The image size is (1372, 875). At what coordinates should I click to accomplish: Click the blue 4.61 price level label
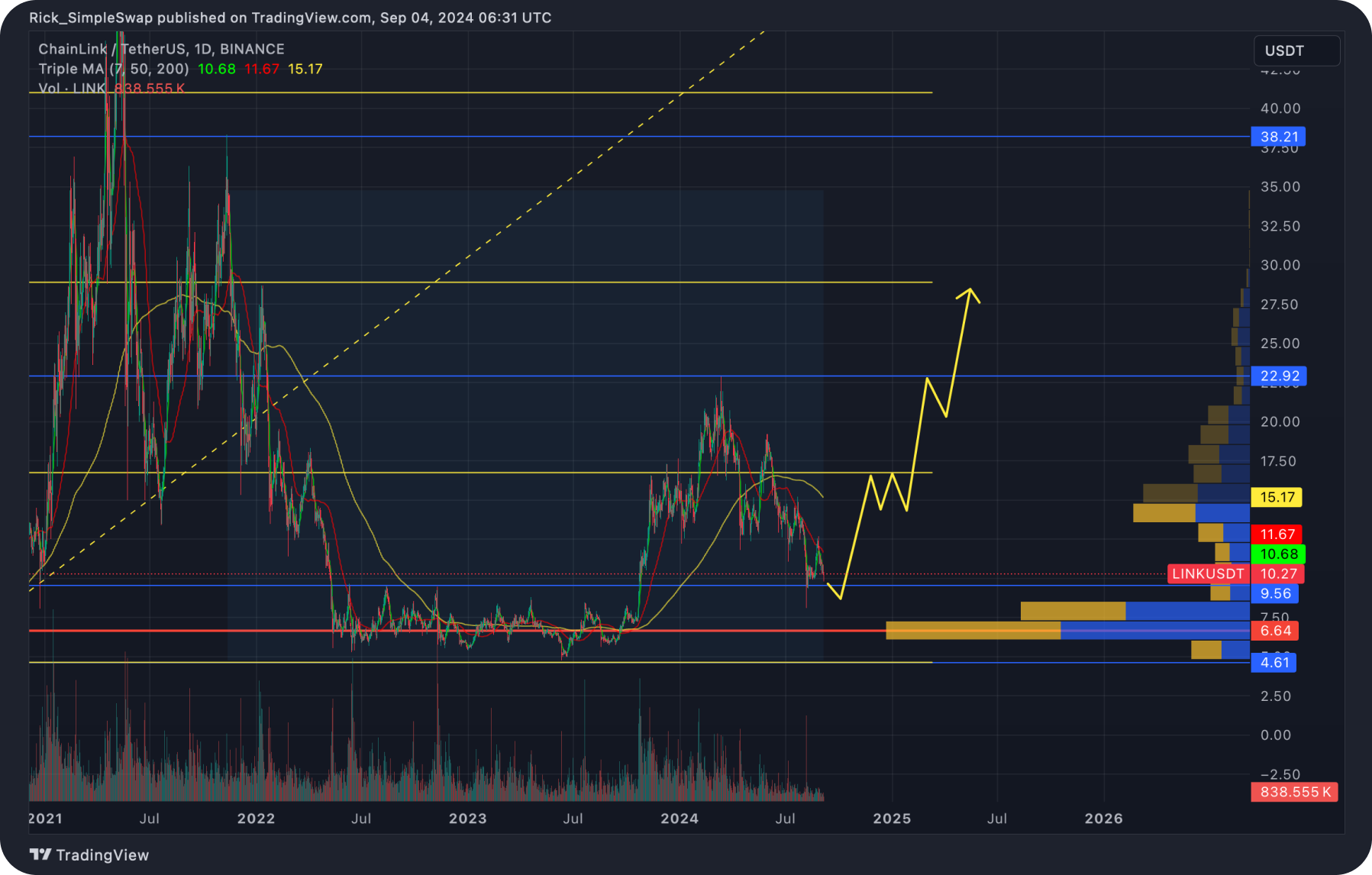tap(1275, 663)
